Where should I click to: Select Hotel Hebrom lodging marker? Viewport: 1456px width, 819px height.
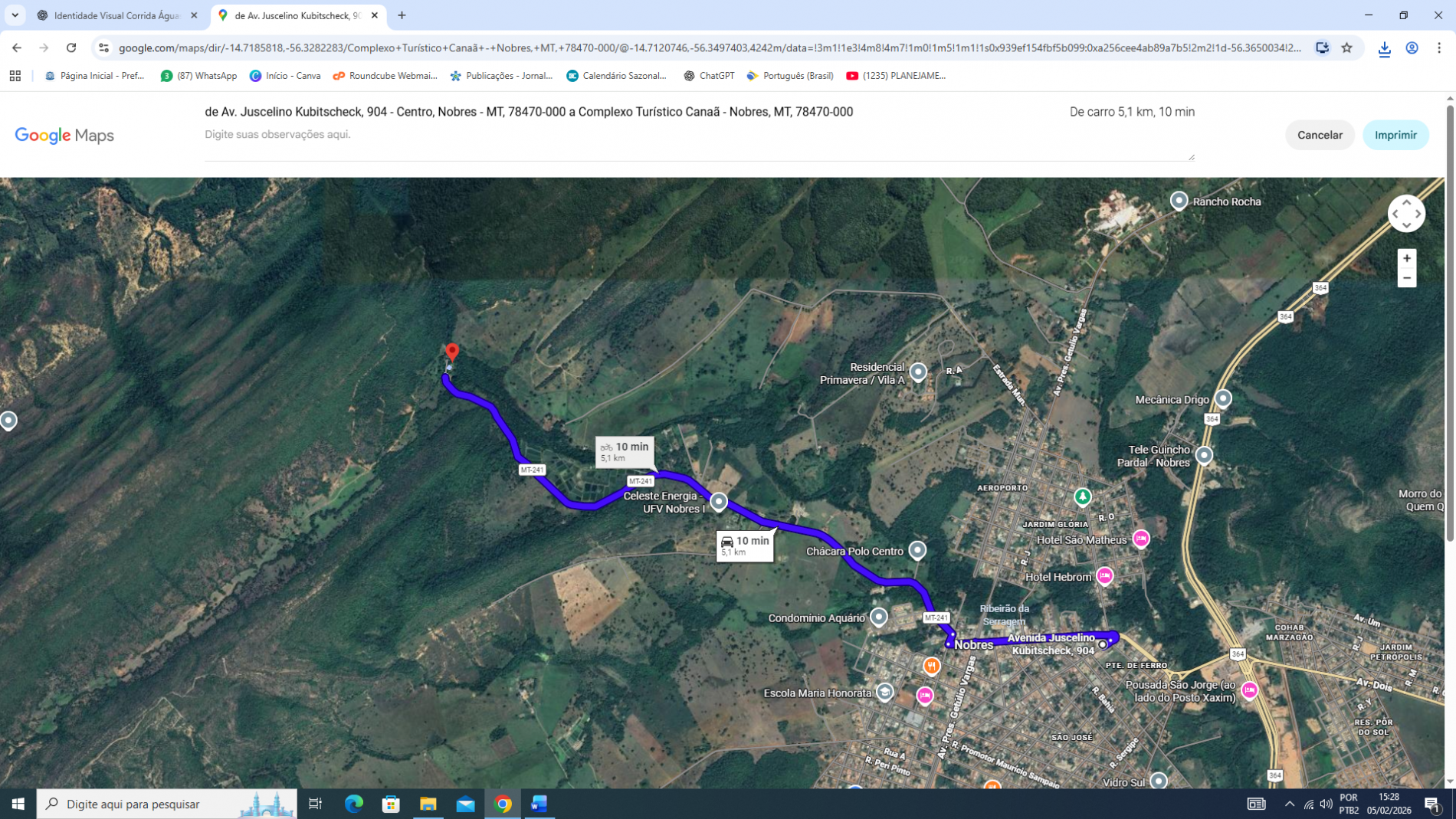click(1104, 576)
